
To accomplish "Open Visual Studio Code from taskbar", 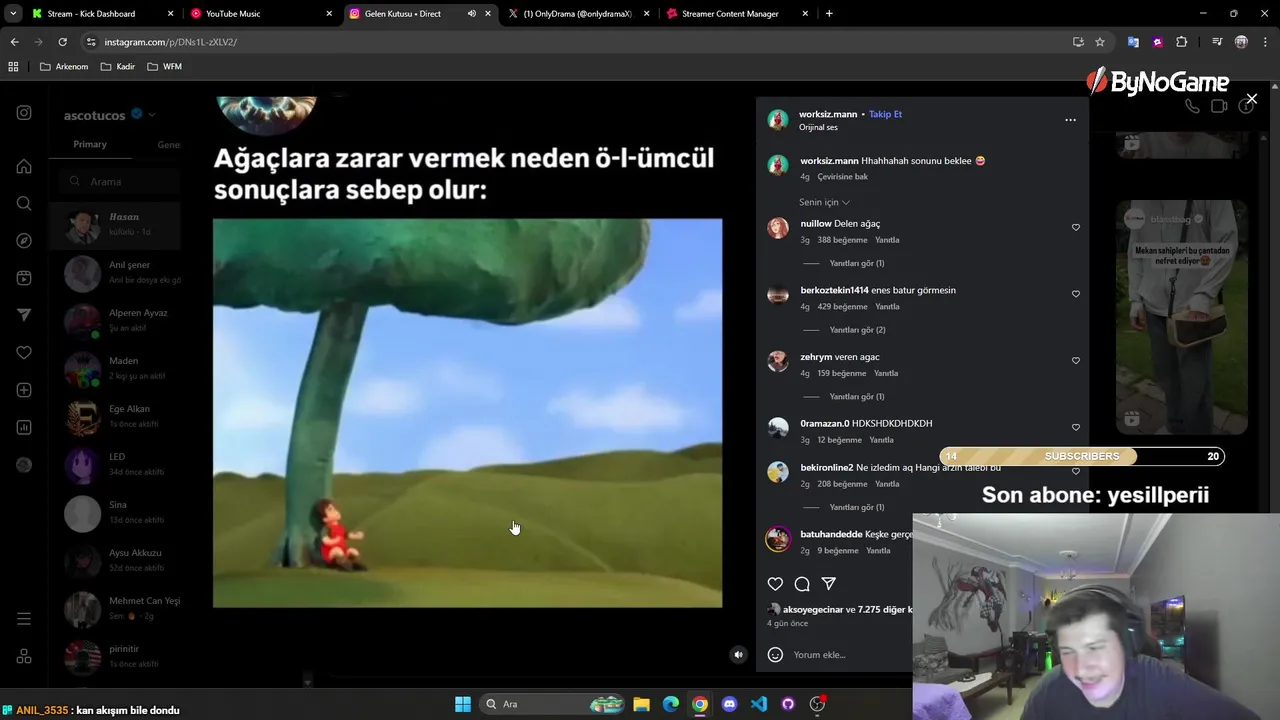I will tap(759, 704).
